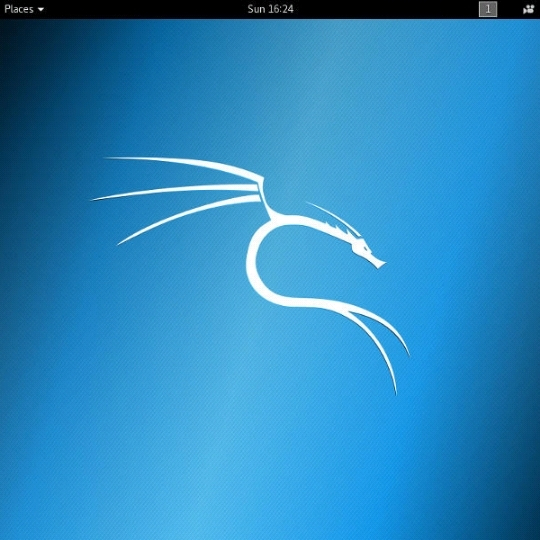Screen dimensions: 540x540
Task: Stop recording via the top-right camera indicator
Action: coord(529,9)
